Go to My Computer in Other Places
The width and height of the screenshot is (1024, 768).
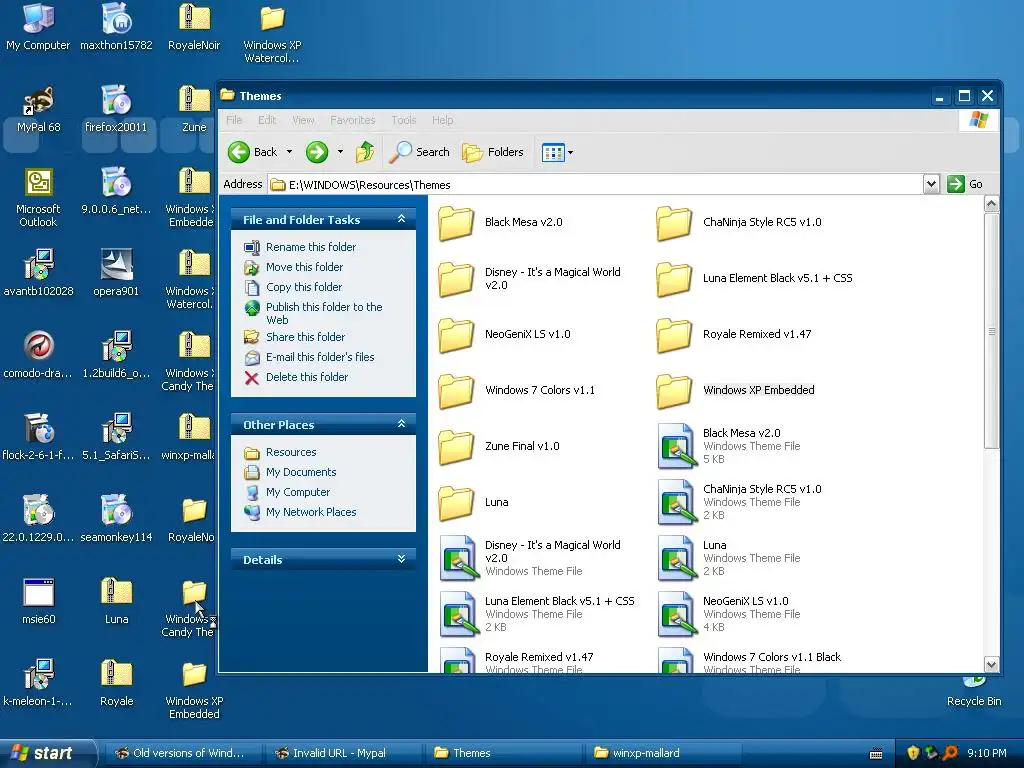(298, 492)
